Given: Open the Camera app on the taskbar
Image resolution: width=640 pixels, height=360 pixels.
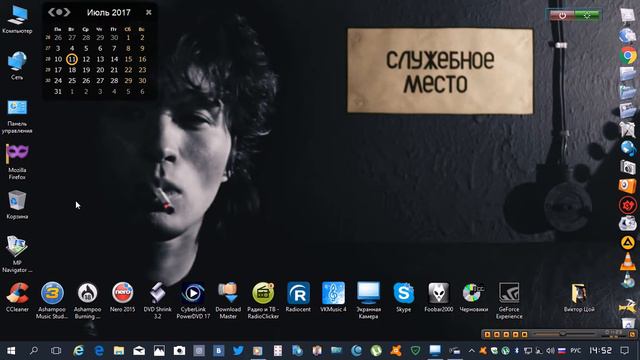Looking at the screenshot, I should [179, 351].
